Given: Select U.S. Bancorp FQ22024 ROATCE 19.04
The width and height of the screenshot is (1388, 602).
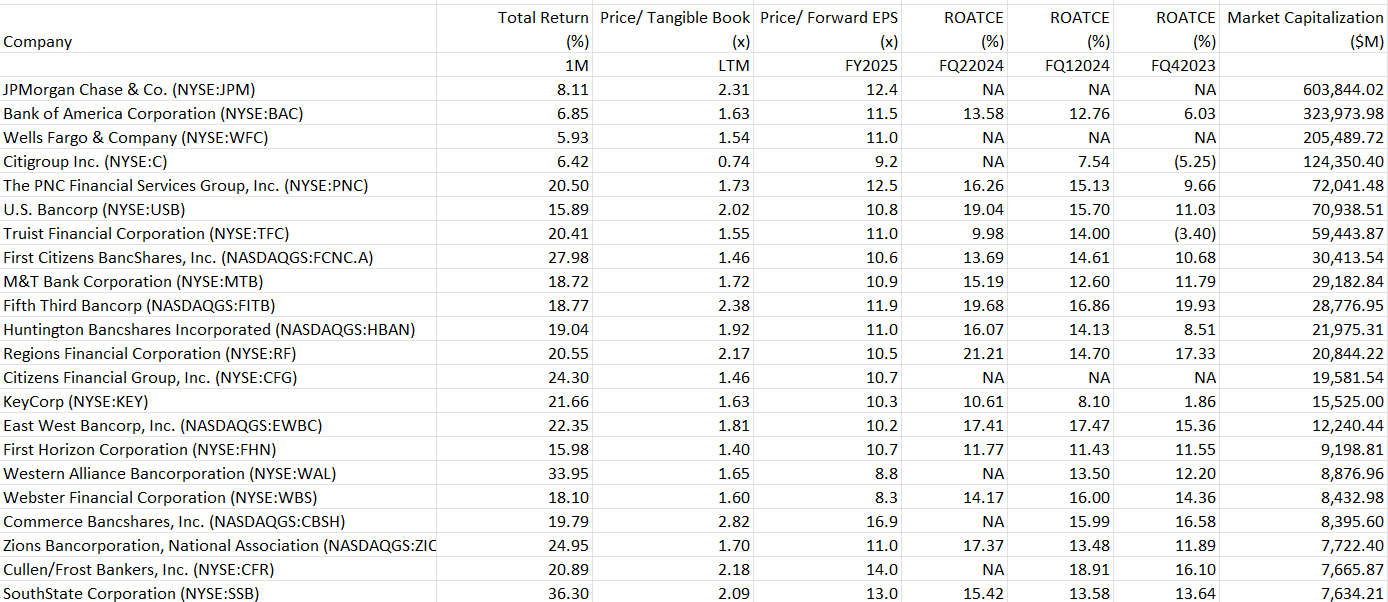Looking at the screenshot, I should (x=955, y=209).
